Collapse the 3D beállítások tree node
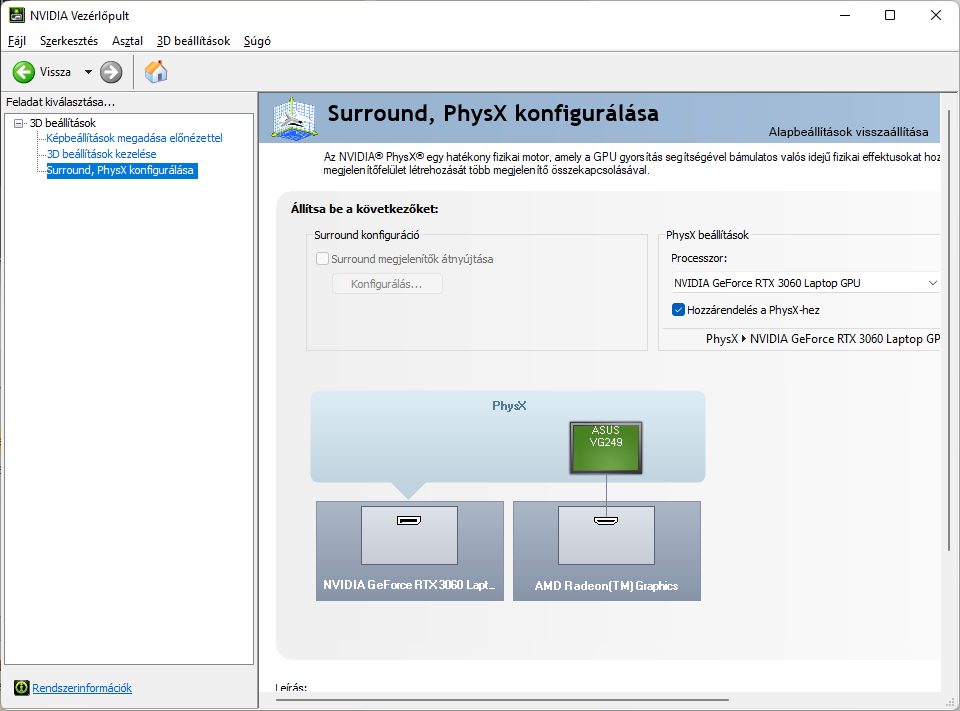Screen dimensions: 960x711 (x=18, y=123)
